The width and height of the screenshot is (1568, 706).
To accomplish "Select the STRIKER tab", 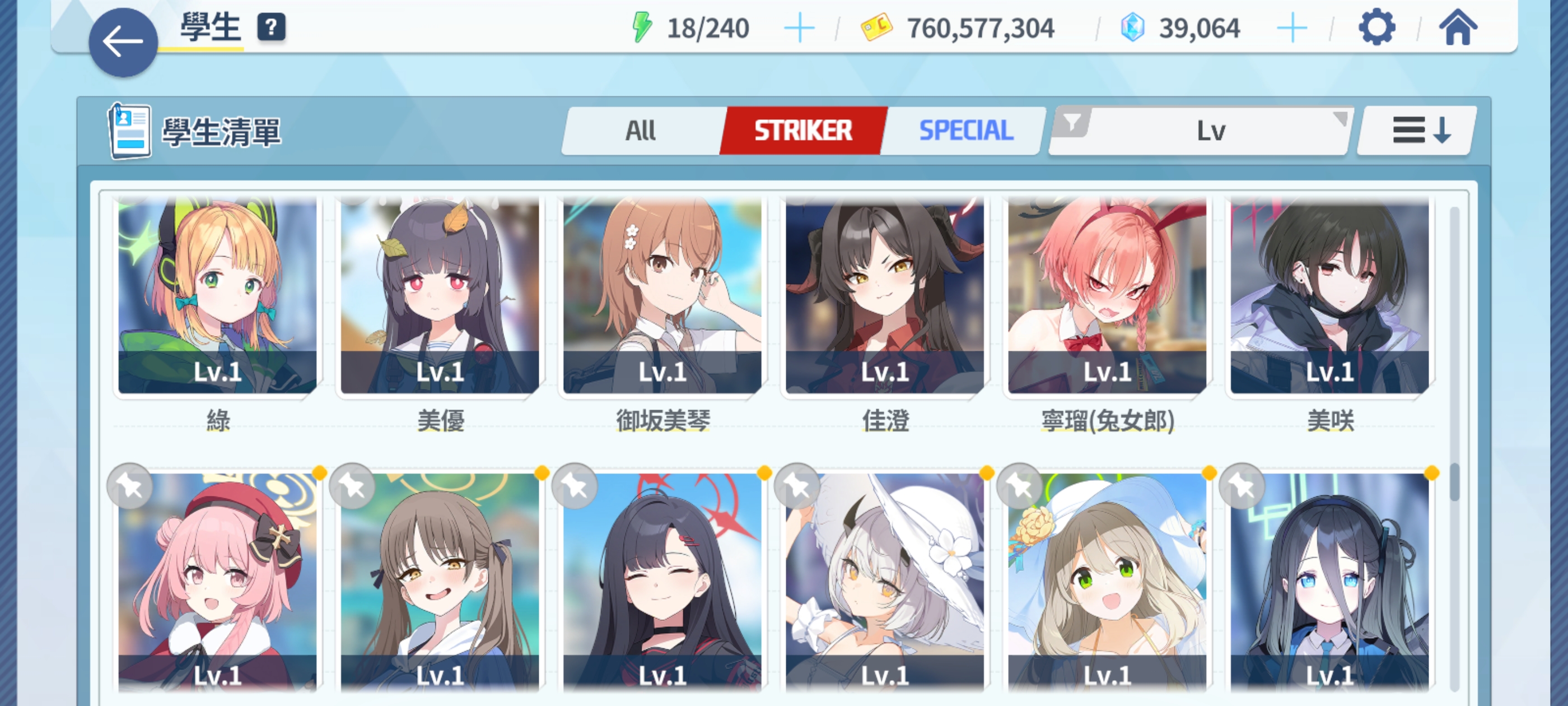I will 803,131.
